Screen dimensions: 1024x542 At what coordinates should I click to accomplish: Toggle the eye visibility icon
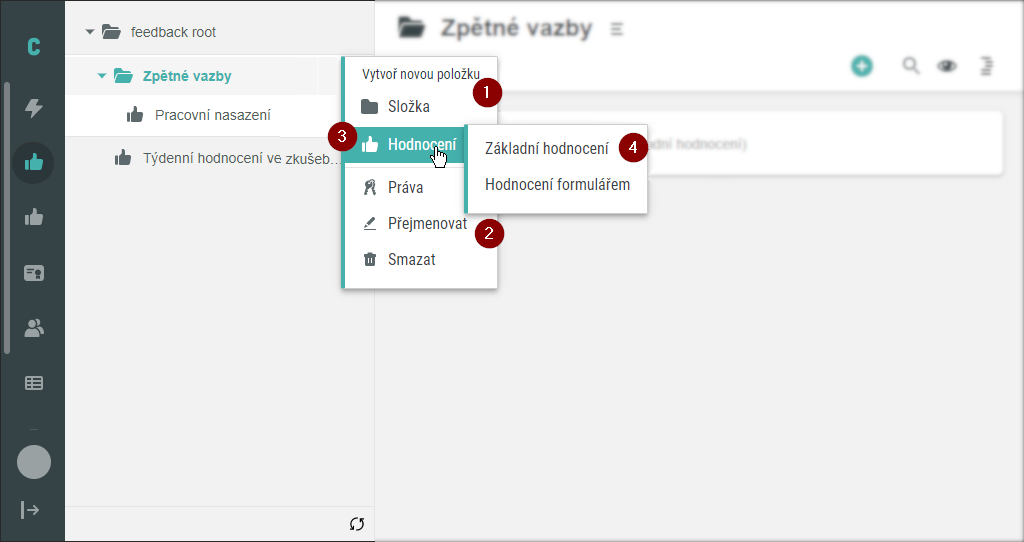coord(946,66)
